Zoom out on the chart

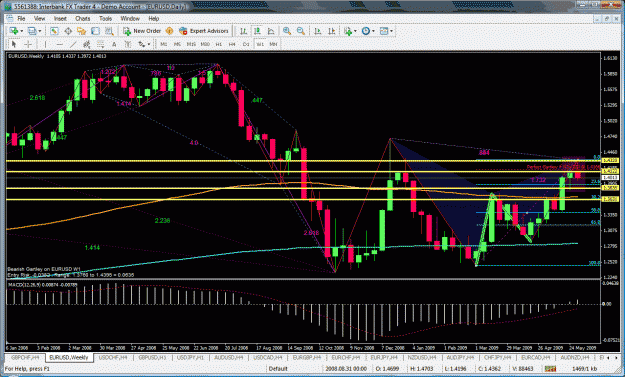coord(301,31)
